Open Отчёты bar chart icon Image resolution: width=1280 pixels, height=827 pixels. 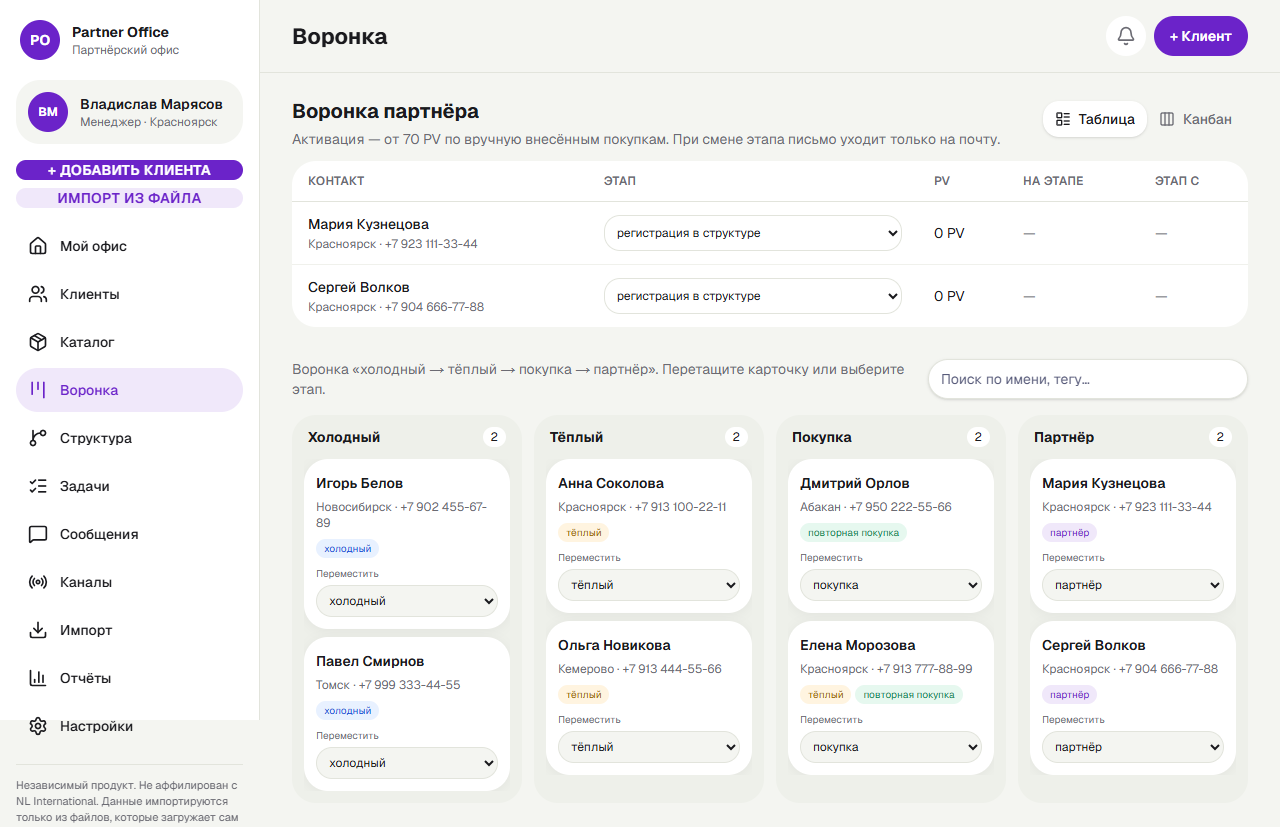[38, 678]
